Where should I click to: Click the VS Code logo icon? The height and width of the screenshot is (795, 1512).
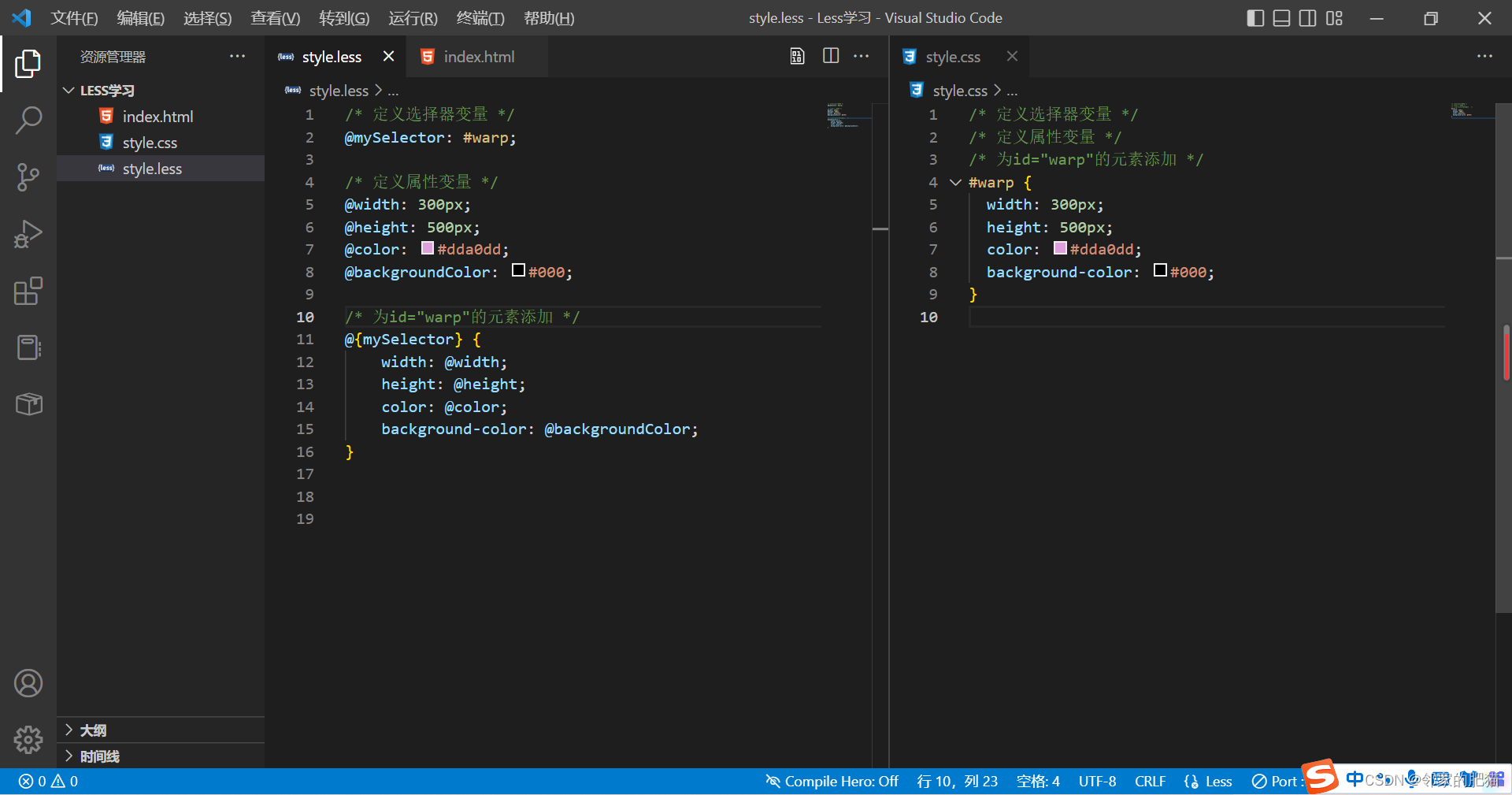[22, 17]
